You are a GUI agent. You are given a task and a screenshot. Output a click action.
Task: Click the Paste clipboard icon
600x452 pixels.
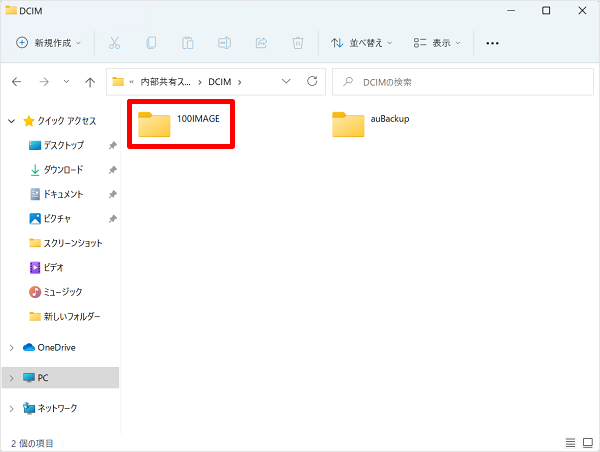188,43
